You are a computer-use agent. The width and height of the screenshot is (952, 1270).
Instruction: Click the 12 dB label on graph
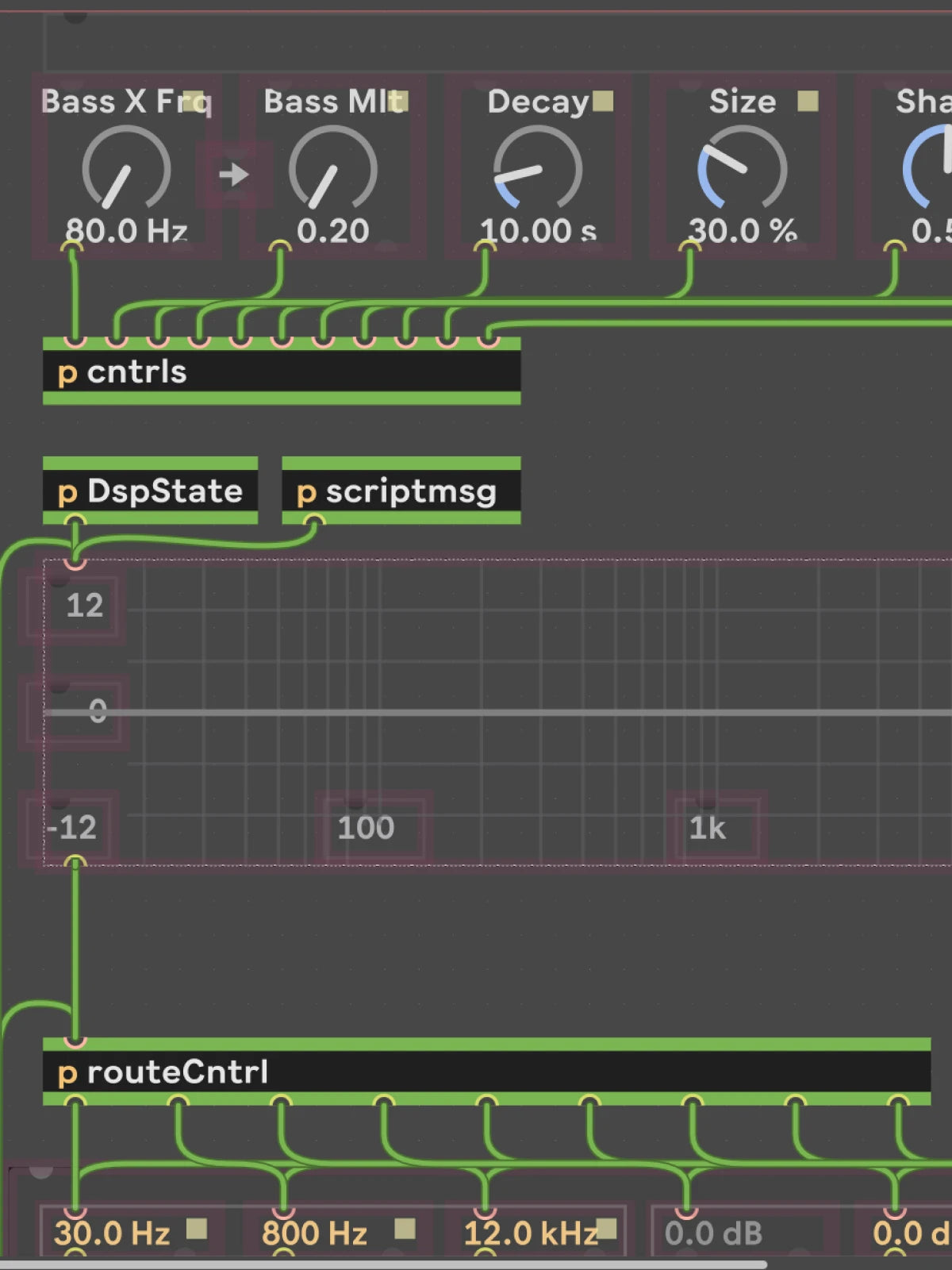84,606
